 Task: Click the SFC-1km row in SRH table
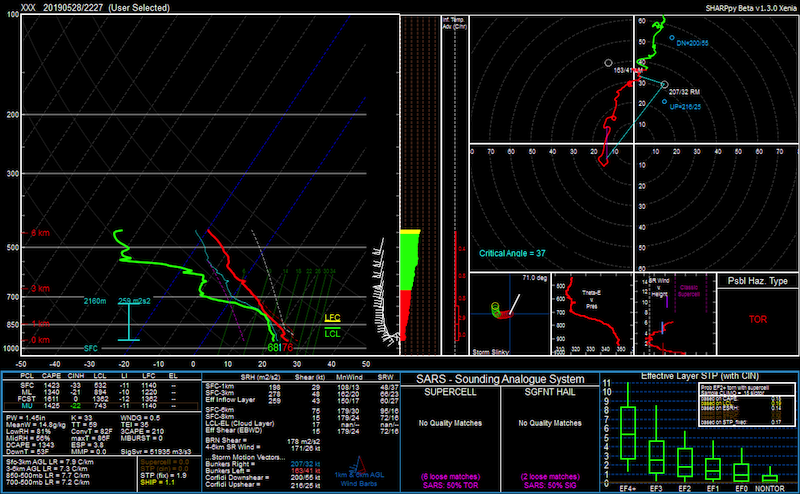pos(302,387)
